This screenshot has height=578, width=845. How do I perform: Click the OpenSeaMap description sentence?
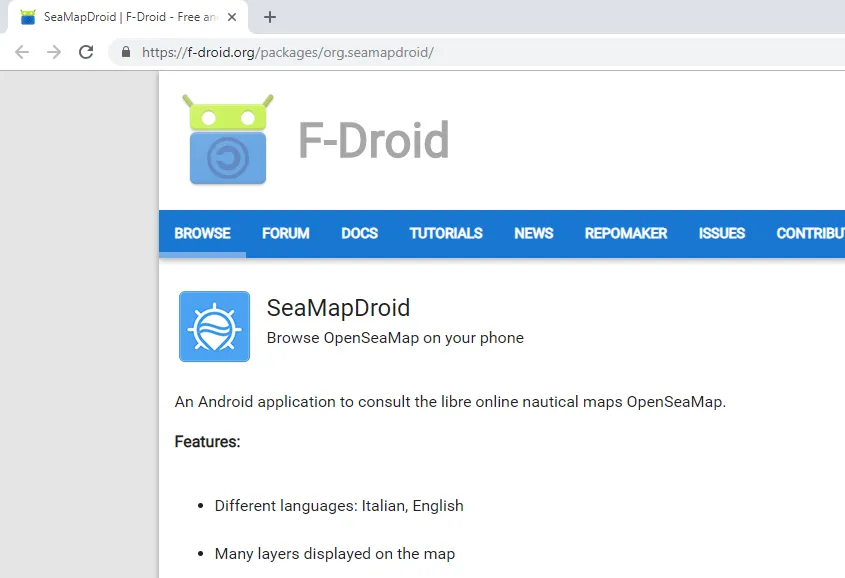click(x=450, y=402)
